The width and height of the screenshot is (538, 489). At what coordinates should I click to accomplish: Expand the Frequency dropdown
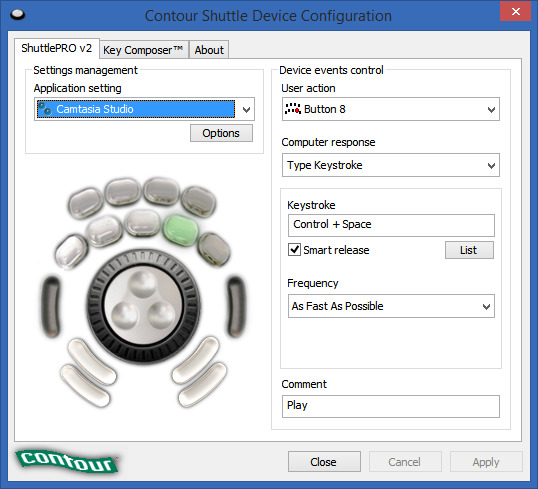391,306
